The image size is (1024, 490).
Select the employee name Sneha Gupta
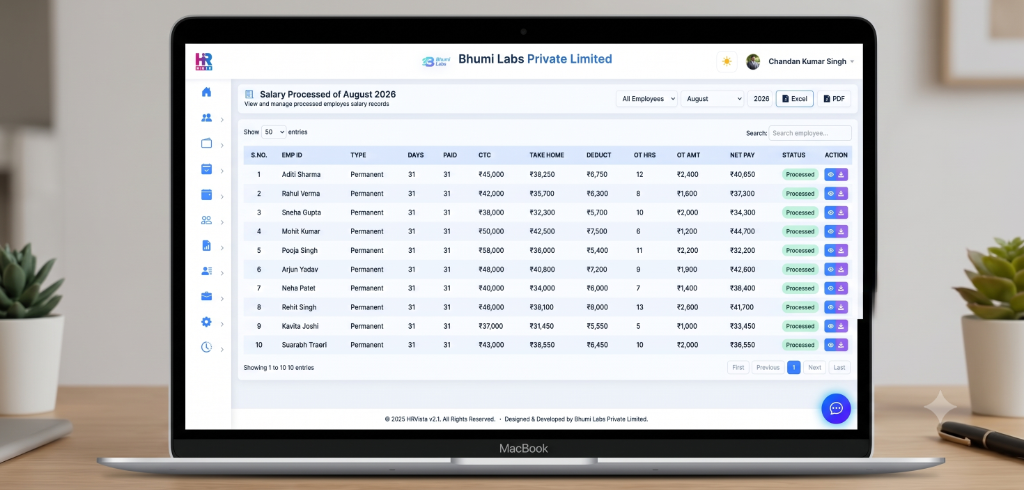pos(301,212)
